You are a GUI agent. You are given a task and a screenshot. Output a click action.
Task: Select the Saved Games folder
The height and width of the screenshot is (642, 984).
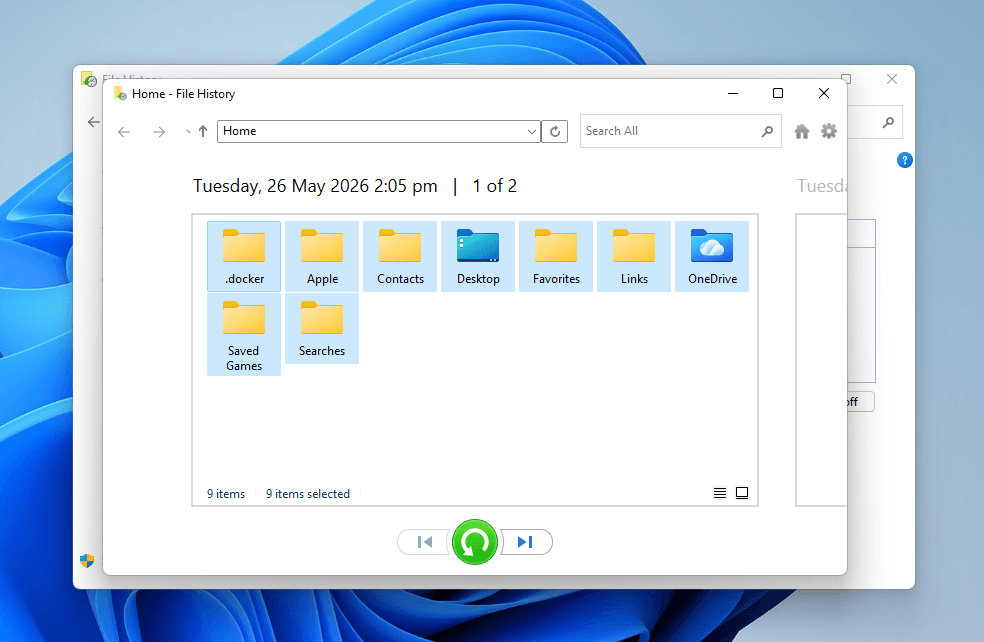[x=243, y=334]
